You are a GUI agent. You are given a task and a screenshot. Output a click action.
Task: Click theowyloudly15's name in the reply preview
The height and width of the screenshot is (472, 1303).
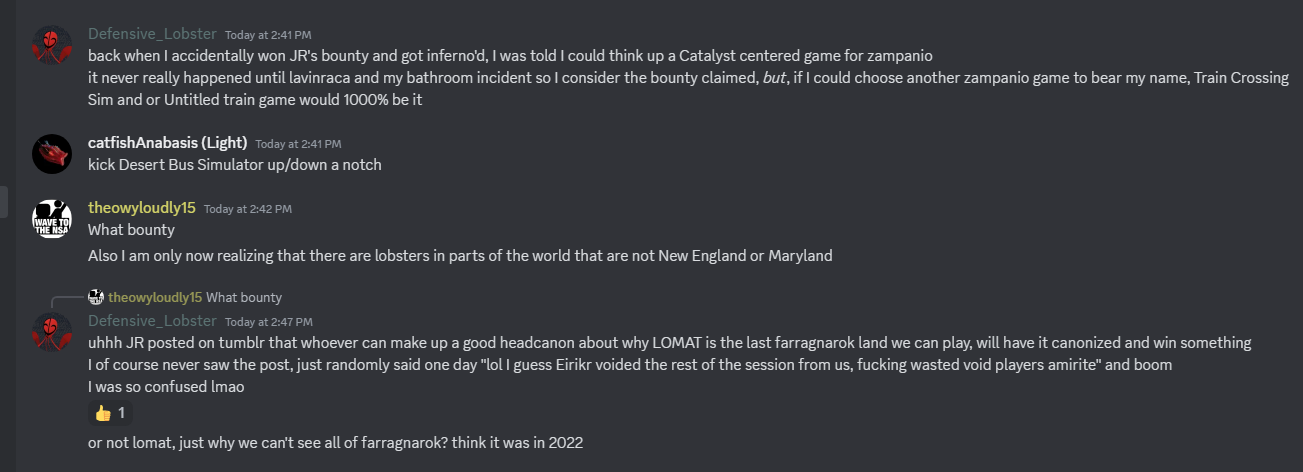(x=155, y=297)
